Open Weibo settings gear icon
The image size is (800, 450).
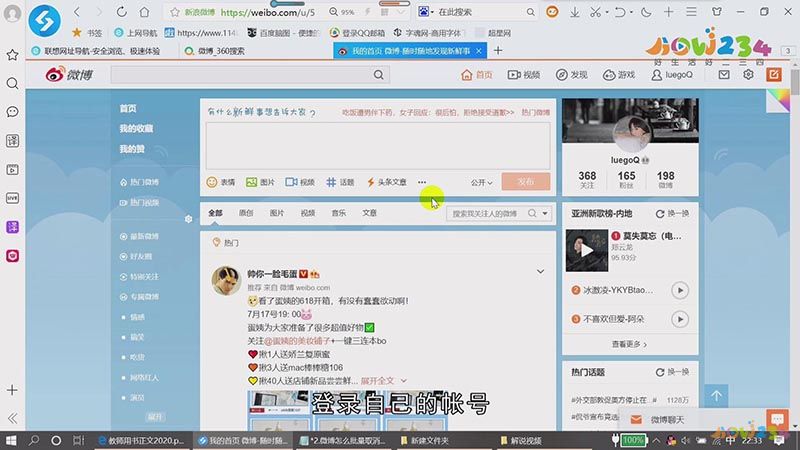[748, 75]
